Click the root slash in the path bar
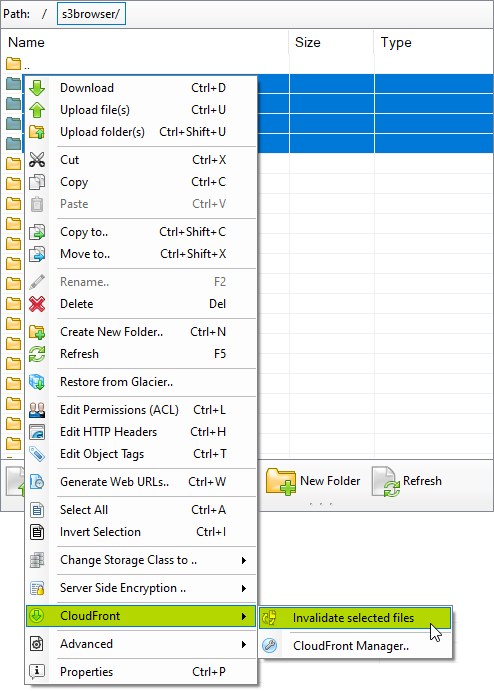The image size is (494, 691). (44, 14)
